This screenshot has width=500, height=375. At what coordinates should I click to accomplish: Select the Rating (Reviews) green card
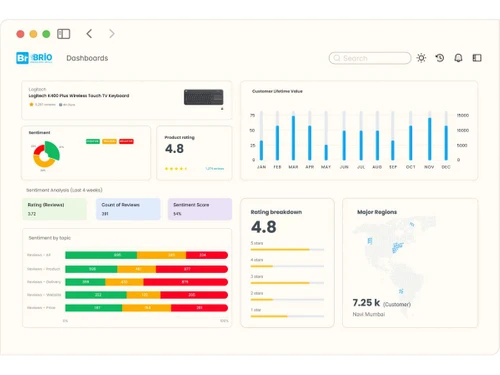[54, 209]
